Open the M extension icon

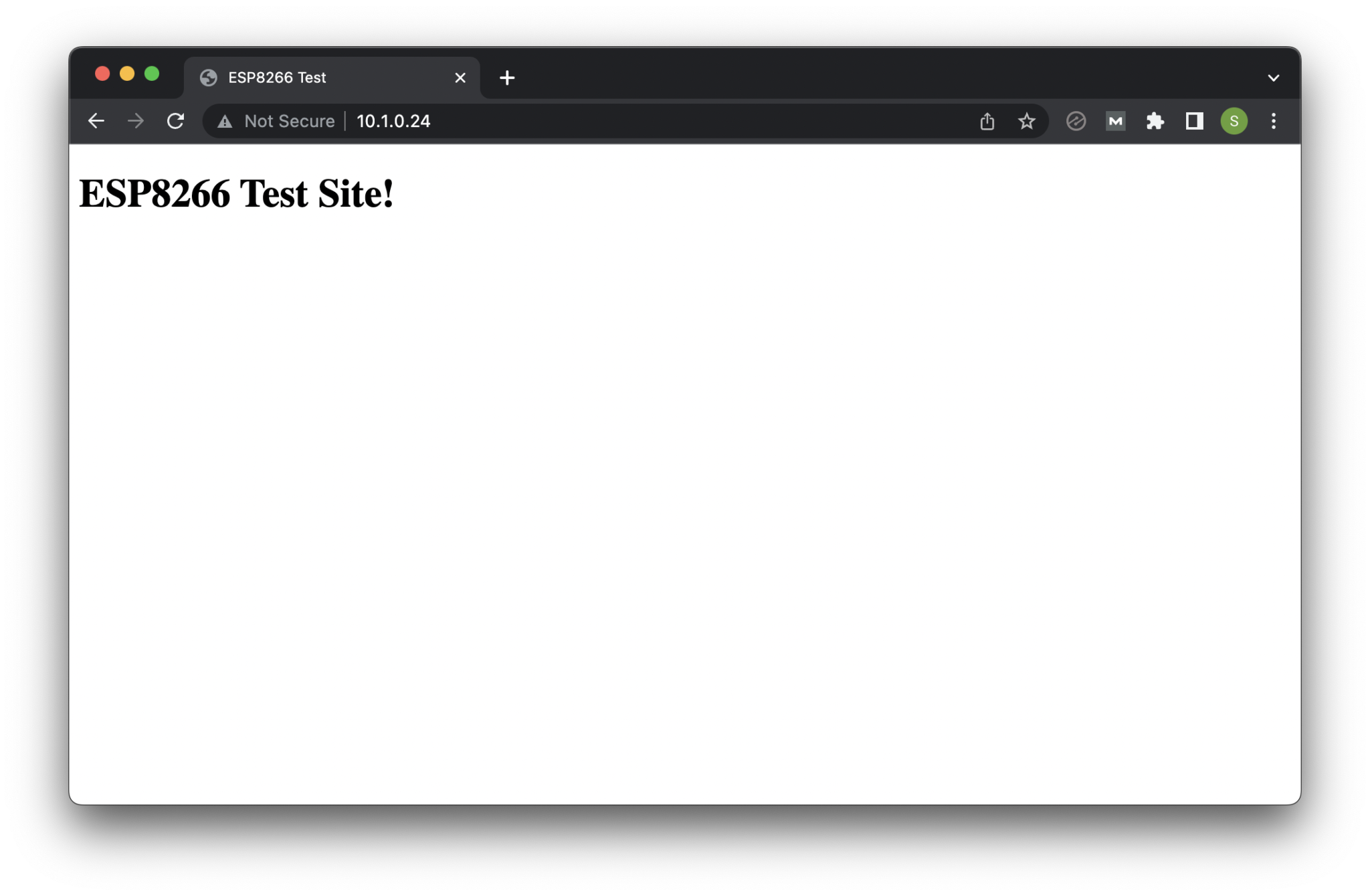click(1115, 121)
